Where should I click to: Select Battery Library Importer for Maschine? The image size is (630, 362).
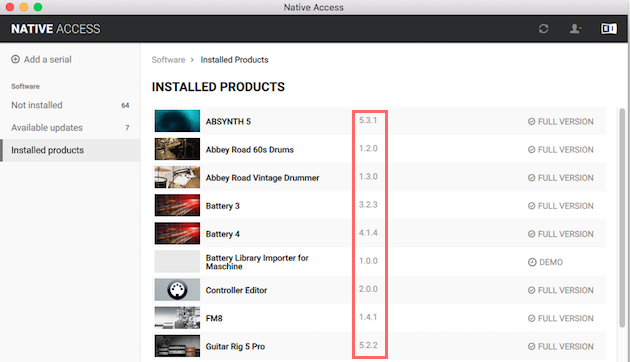[257, 262]
